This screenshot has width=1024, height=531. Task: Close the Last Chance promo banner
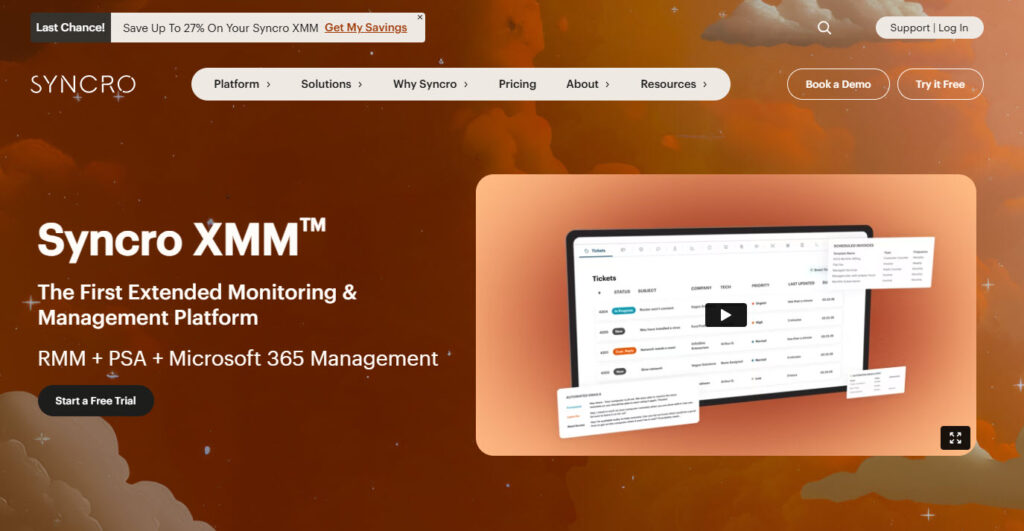(x=420, y=17)
